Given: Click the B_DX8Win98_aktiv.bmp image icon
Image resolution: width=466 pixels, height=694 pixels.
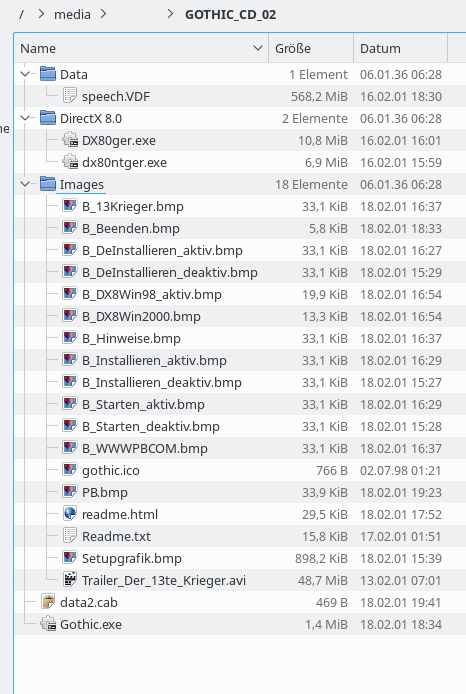Looking at the screenshot, I should [x=69, y=294].
